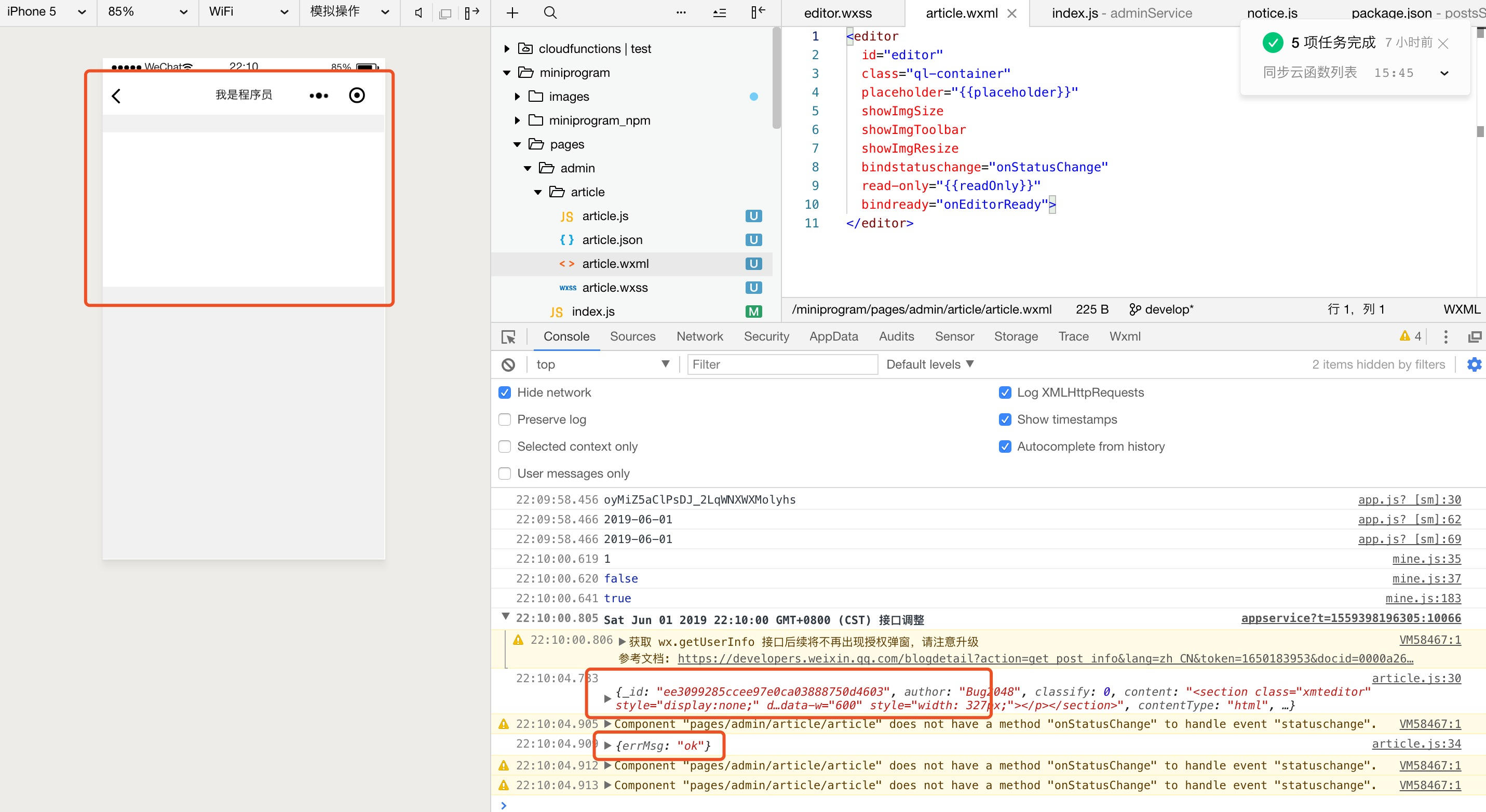Enable User messages only checkbox
1486x812 pixels.
(x=505, y=474)
